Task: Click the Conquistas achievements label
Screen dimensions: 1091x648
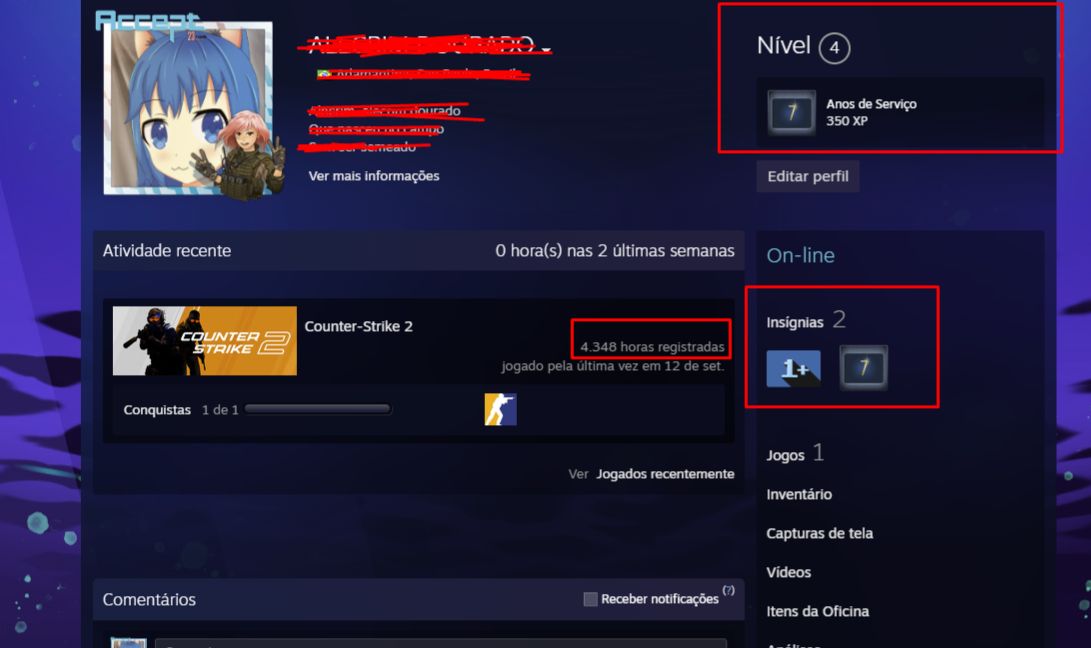Action: click(x=157, y=410)
